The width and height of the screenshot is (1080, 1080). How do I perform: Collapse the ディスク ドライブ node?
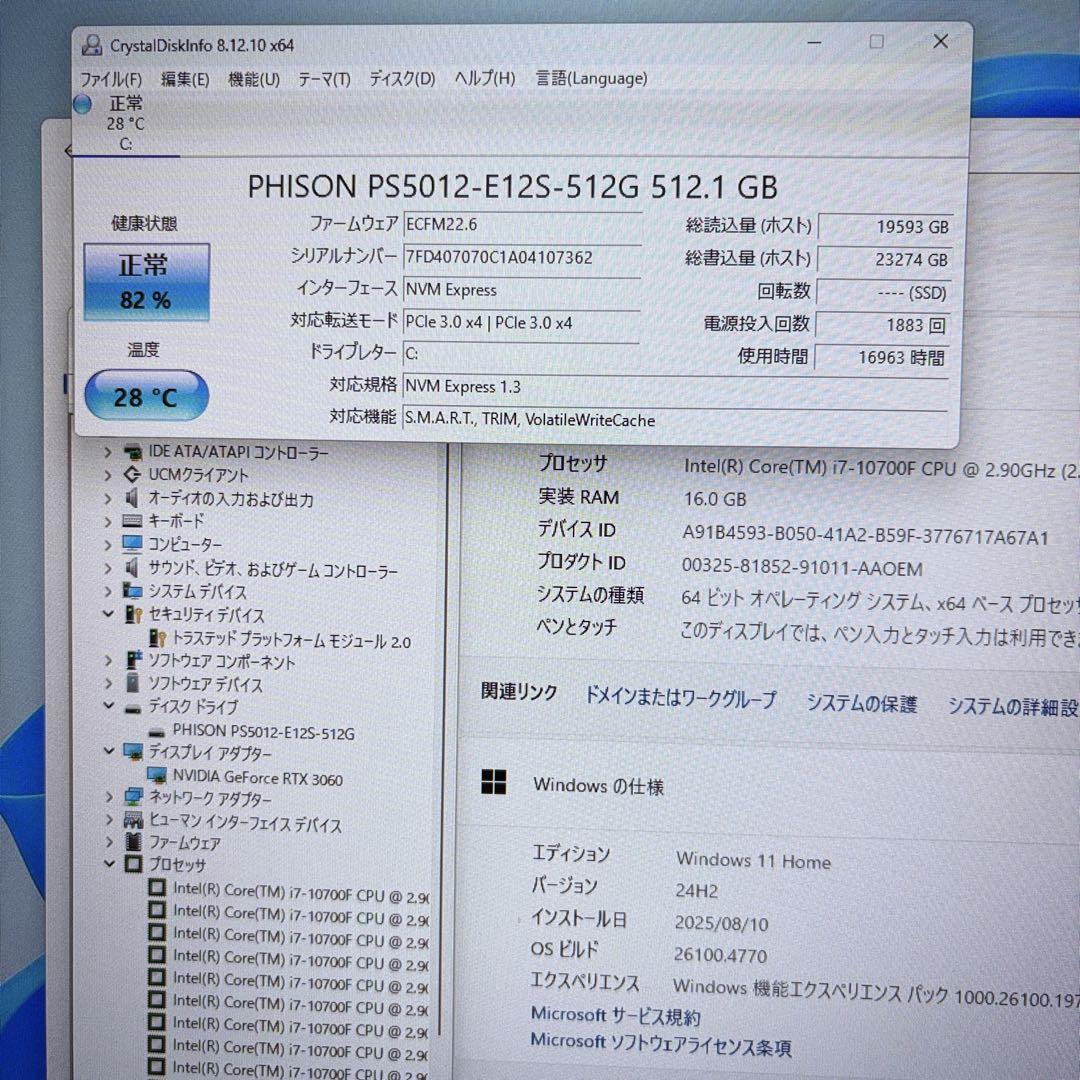(109, 705)
